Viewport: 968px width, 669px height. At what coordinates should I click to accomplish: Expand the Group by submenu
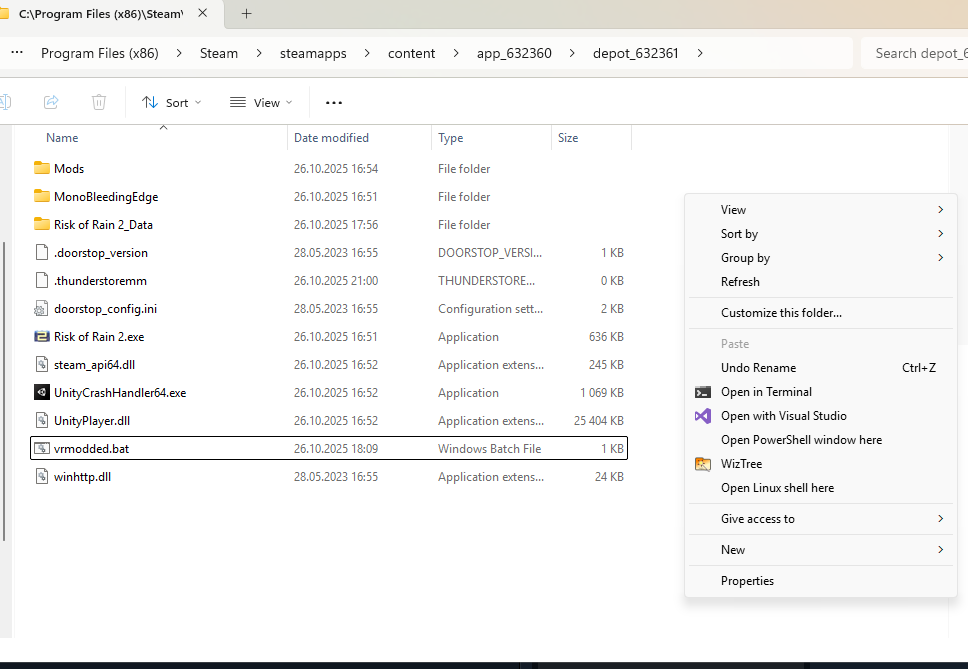click(x=821, y=258)
